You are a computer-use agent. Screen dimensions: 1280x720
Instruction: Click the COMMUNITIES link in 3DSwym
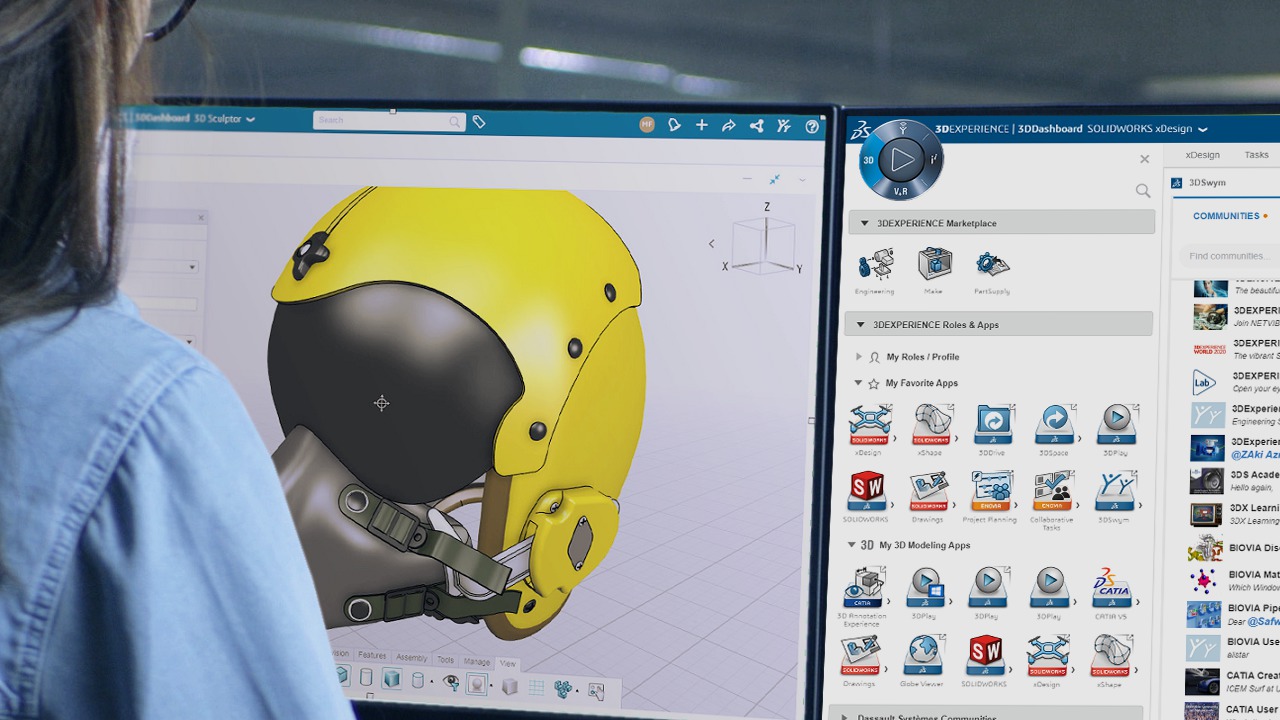1224,215
